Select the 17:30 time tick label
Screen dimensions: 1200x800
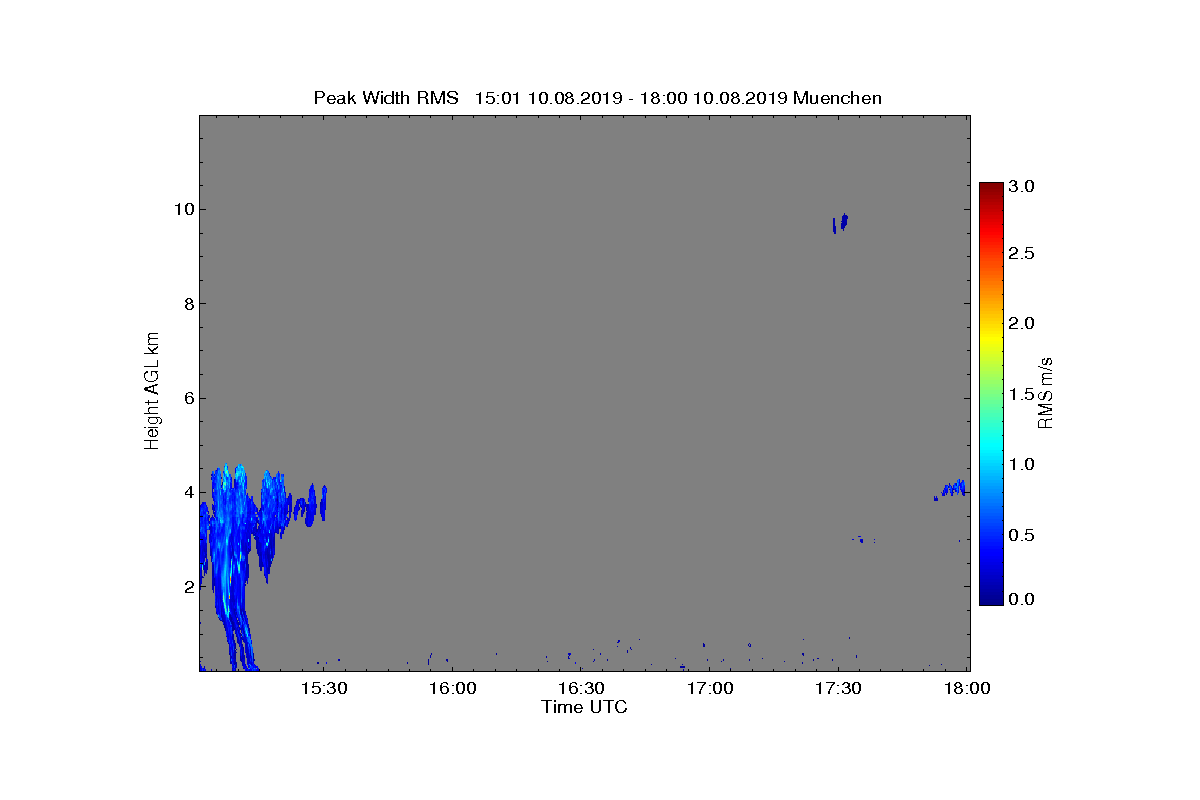point(838,689)
